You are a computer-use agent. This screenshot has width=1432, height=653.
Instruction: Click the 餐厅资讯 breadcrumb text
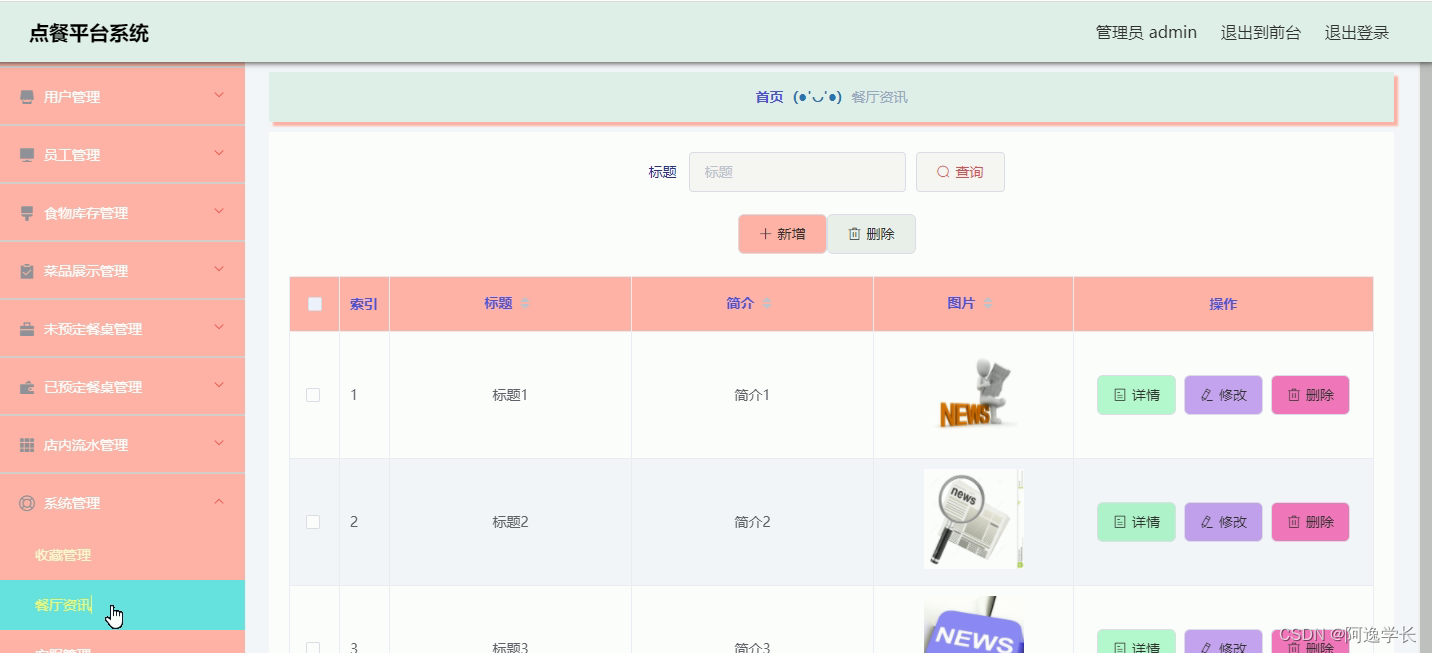[x=880, y=97]
